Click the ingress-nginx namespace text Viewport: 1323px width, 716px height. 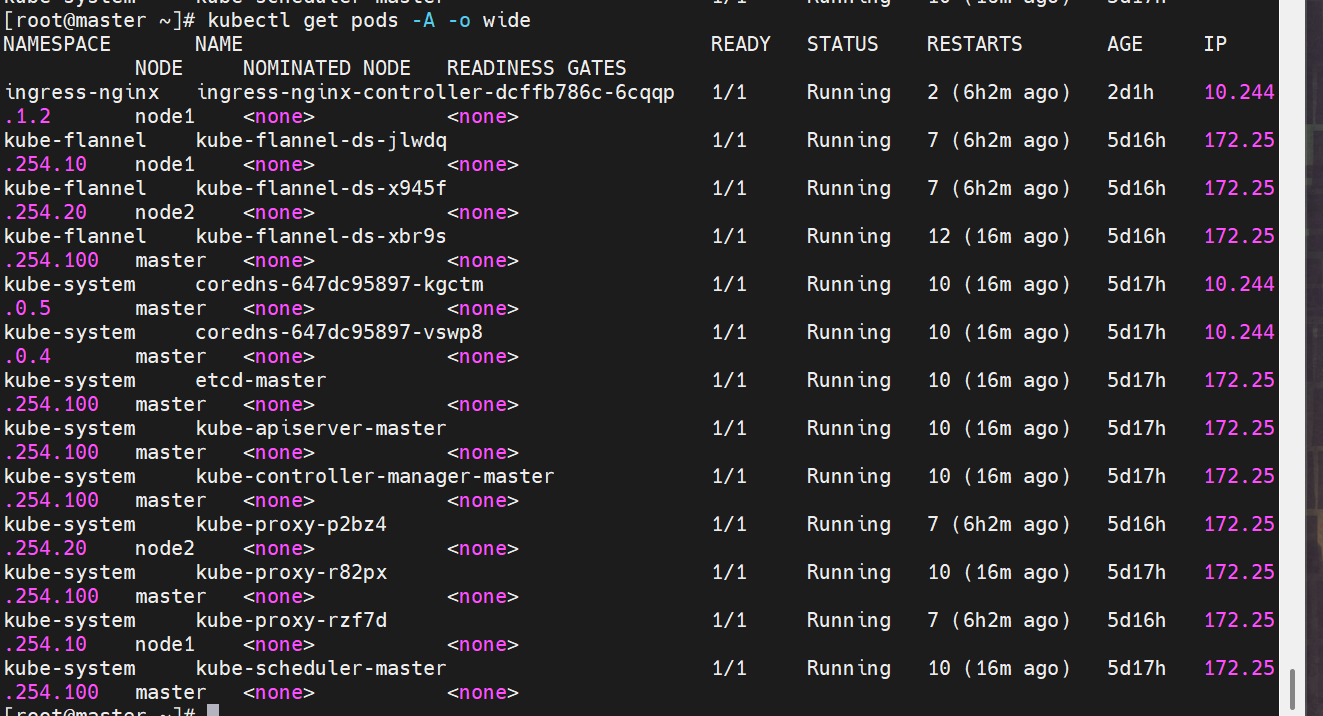point(81,92)
